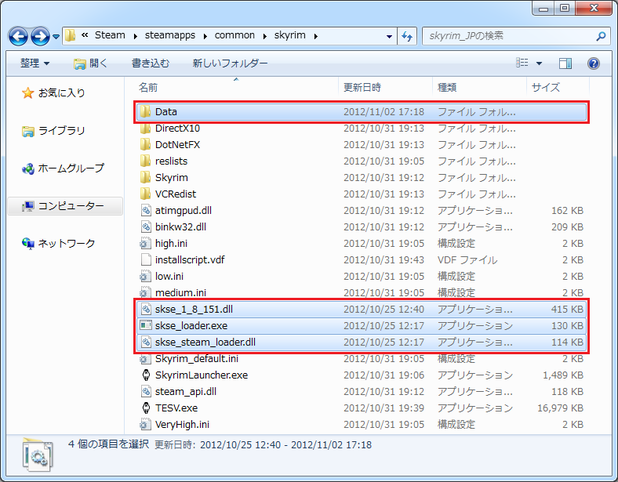Screen dimensions: 618x482
Task: Select コンピューター in navigation pane
Action: click(x=63, y=206)
